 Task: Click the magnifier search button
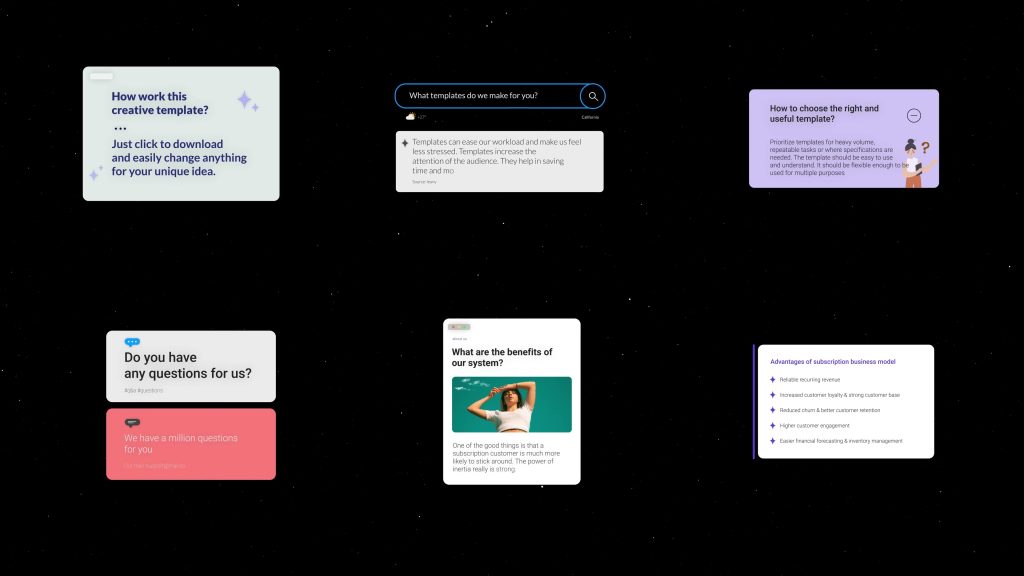[x=592, y=96]
